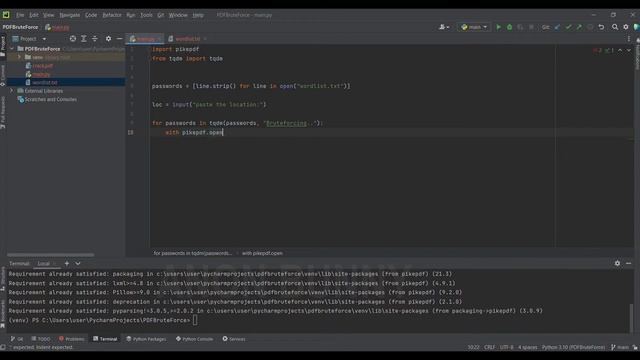This screenshot has width=640, height=360.
Task: Click the CRLF line separator in status bar
Action: pos(489,347)
